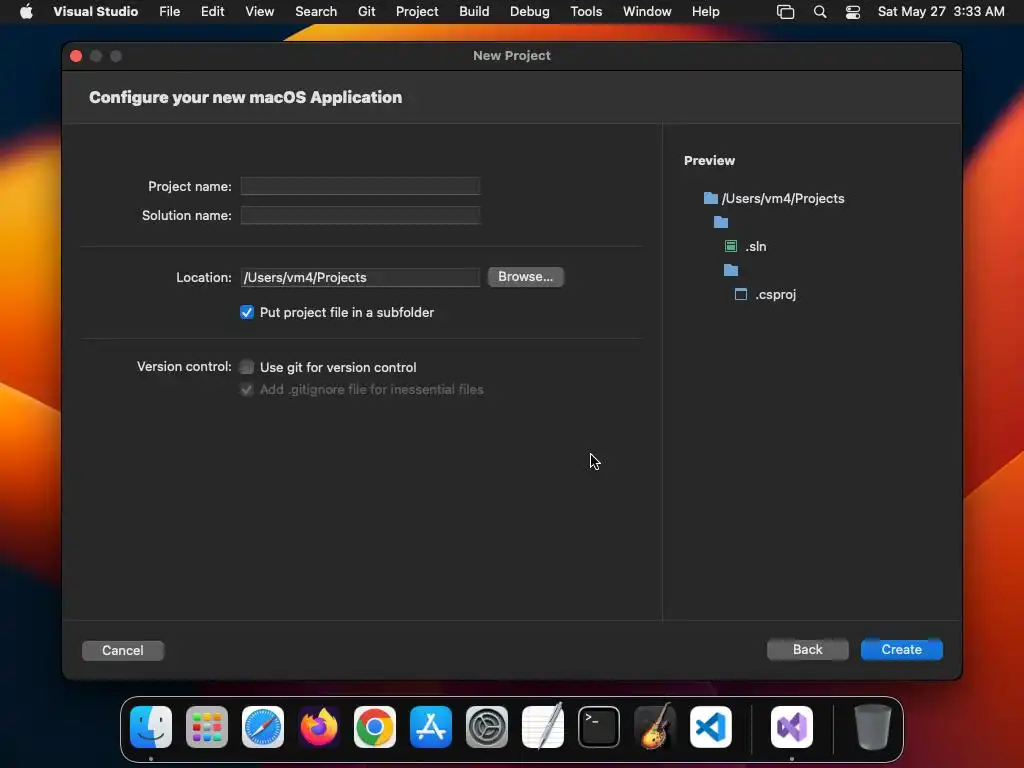Open System Settings from the dock

487,727
